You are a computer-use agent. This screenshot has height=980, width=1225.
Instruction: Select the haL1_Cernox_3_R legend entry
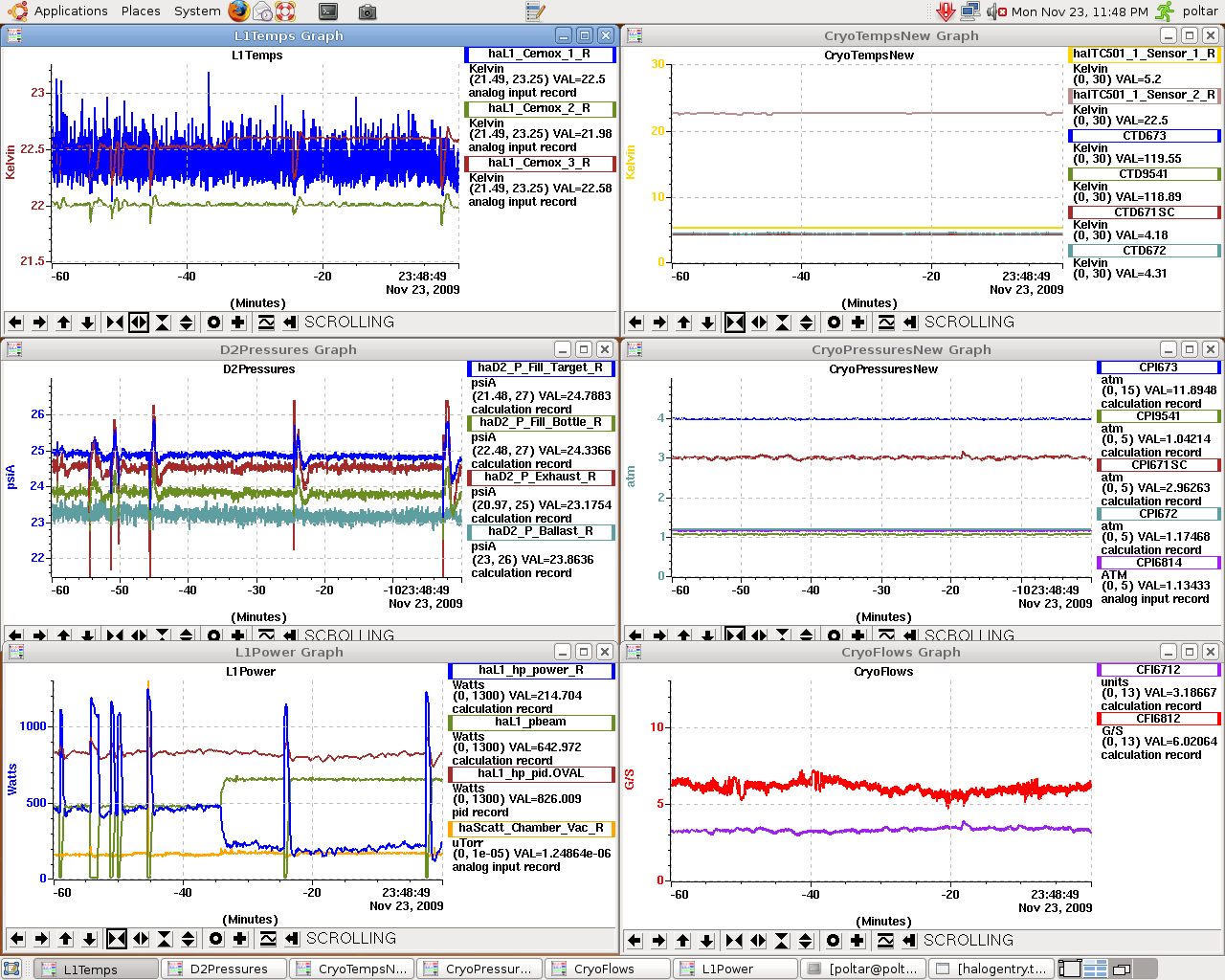point(540,164)
